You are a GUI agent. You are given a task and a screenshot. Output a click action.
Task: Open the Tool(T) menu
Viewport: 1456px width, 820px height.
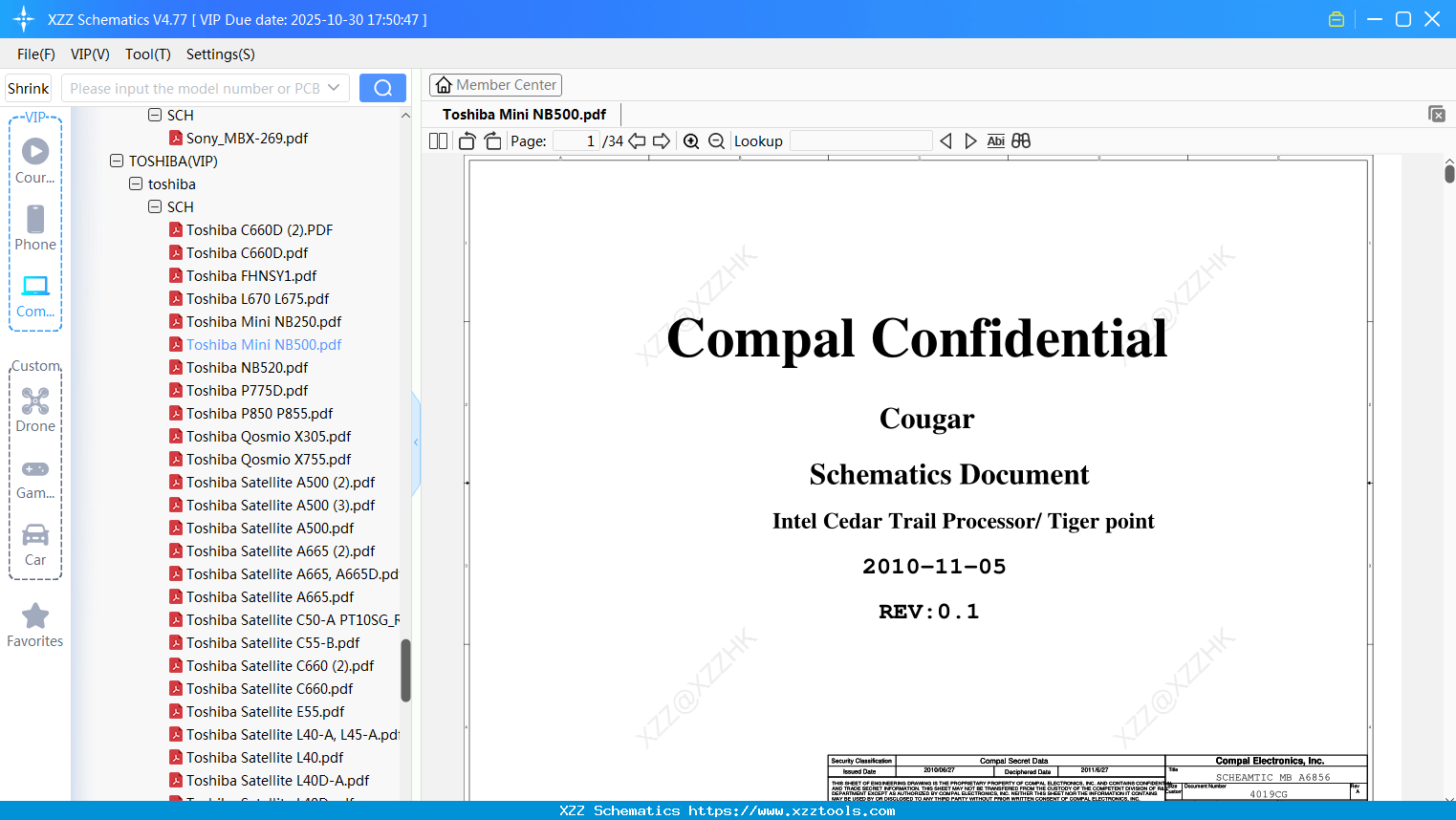[x=148, y=54]
